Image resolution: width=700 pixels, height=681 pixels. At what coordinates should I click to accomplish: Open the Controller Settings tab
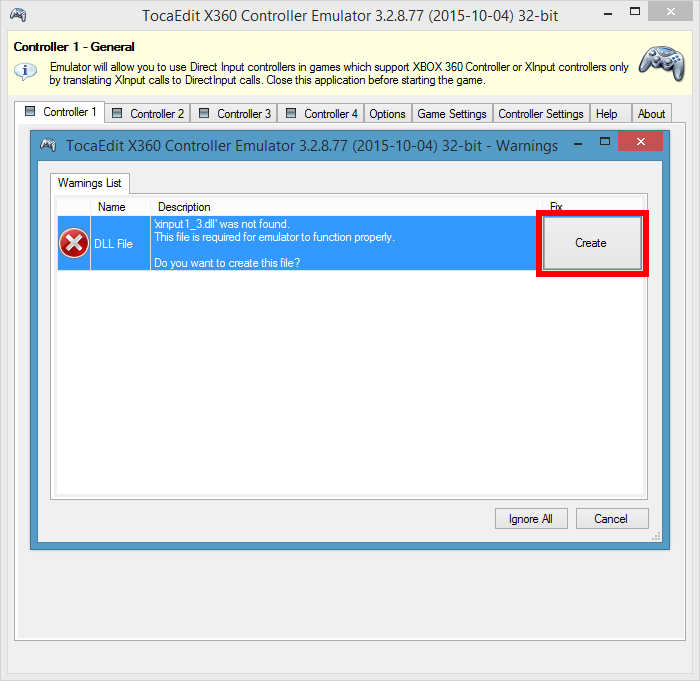click(541, 113)
